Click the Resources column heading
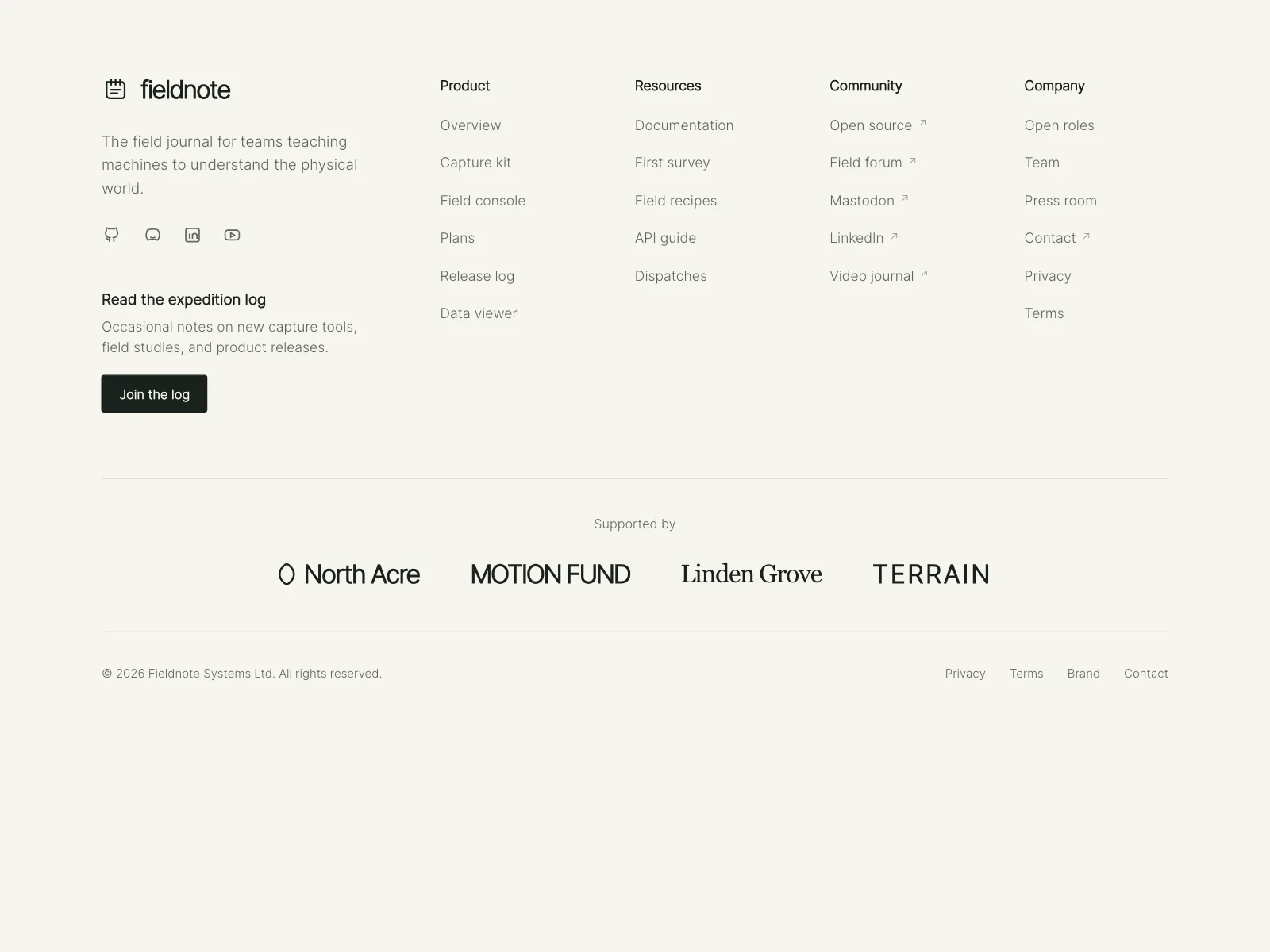 (x=668, y=86)
